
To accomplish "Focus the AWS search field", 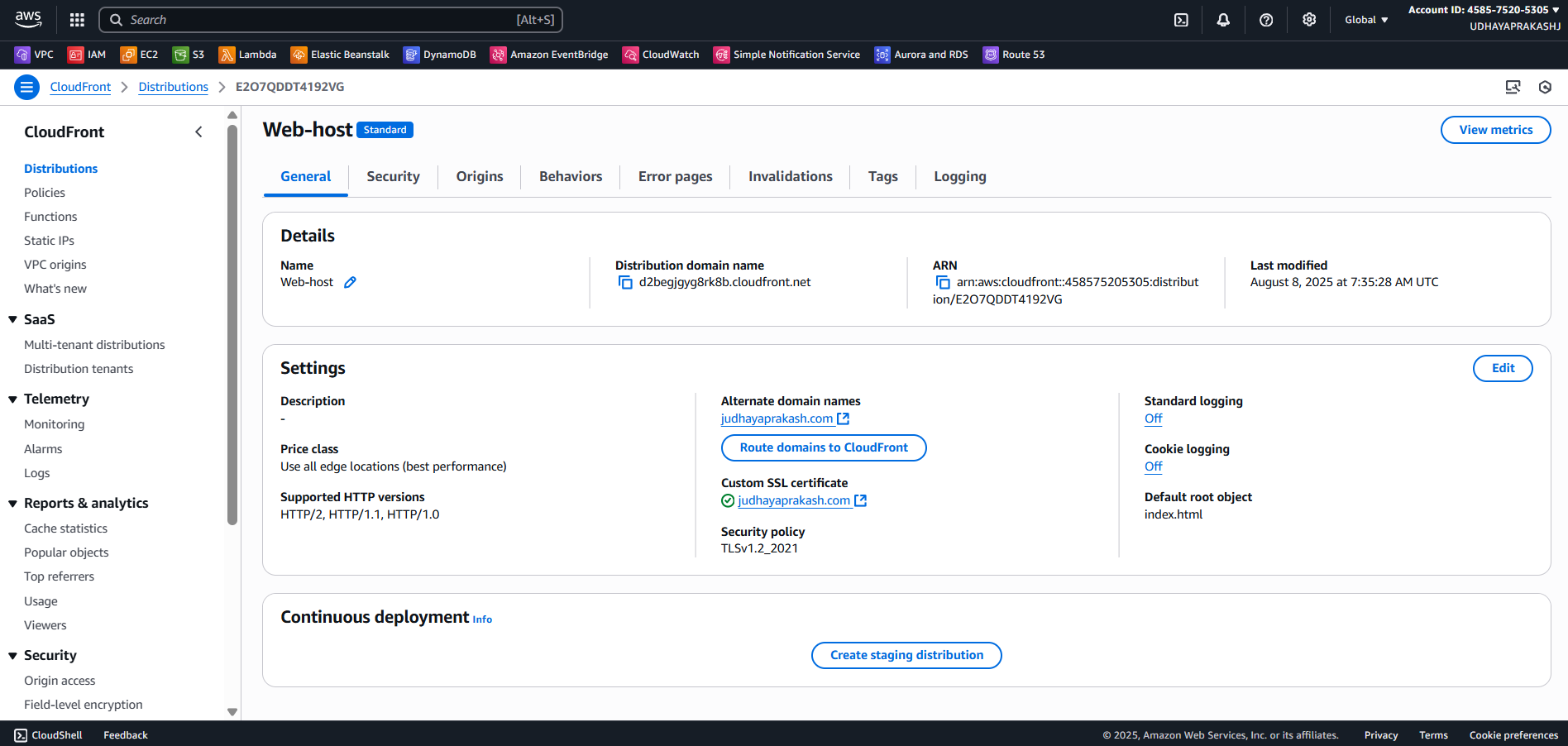I will (x=331, y=20).
